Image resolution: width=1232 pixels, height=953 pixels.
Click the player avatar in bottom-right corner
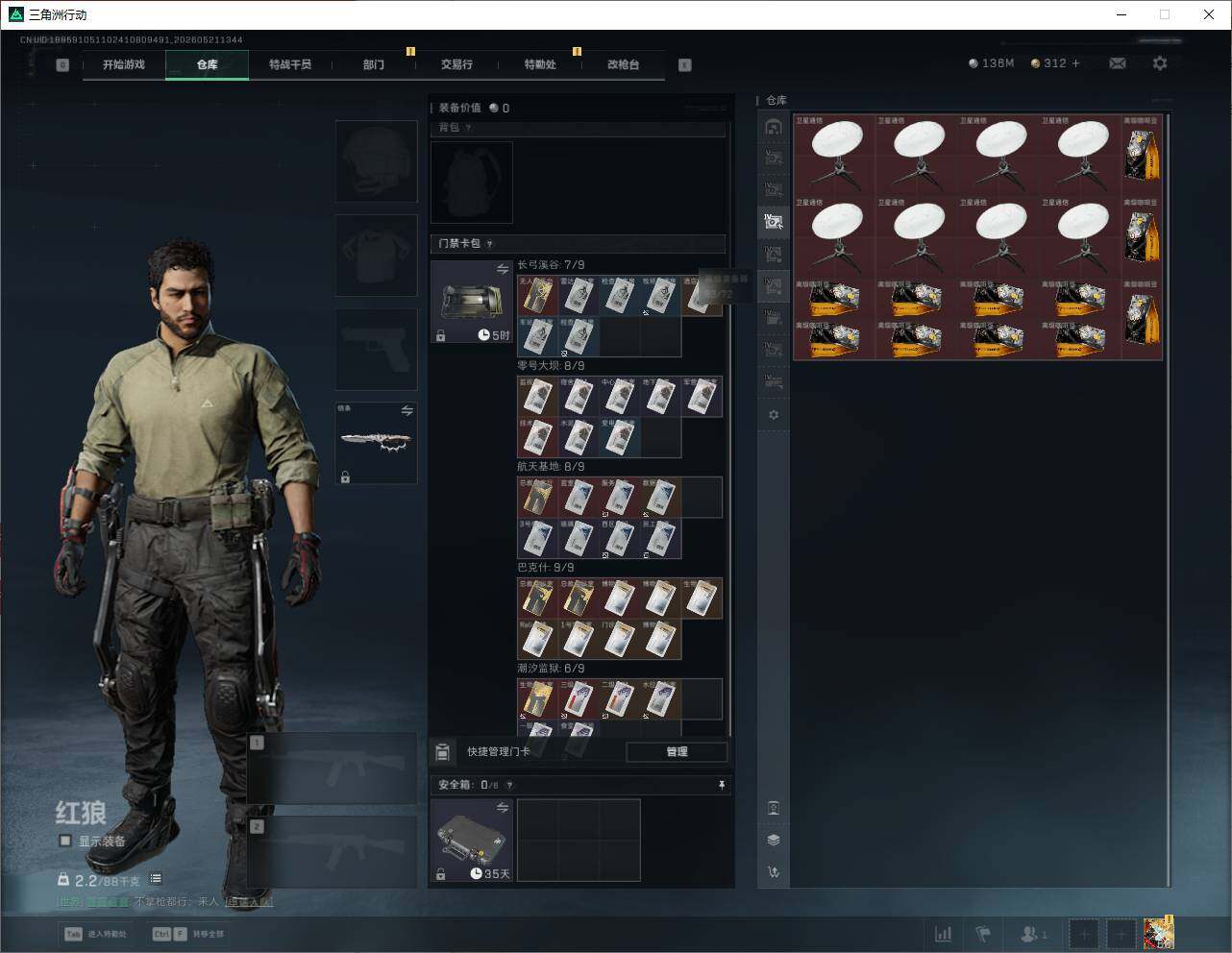click(x=1159, y=933)
